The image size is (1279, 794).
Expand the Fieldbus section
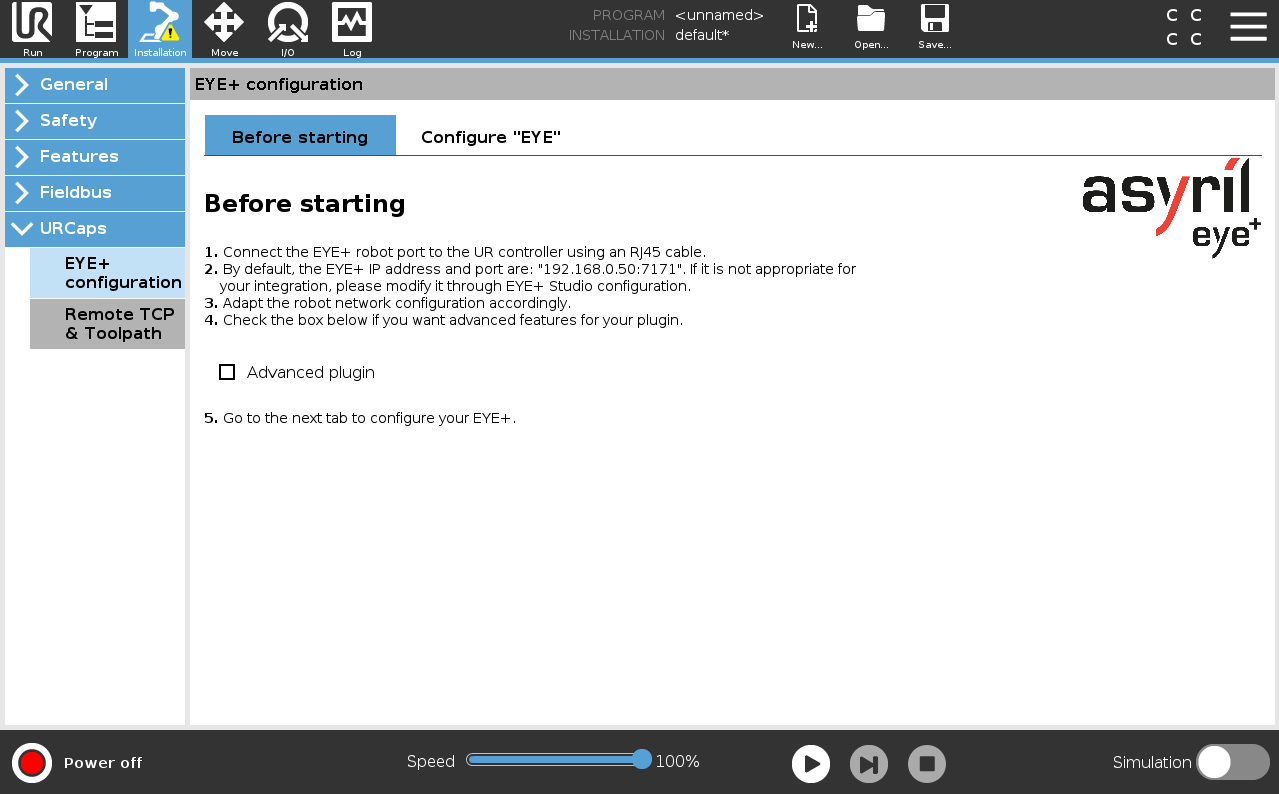point(95,193)
